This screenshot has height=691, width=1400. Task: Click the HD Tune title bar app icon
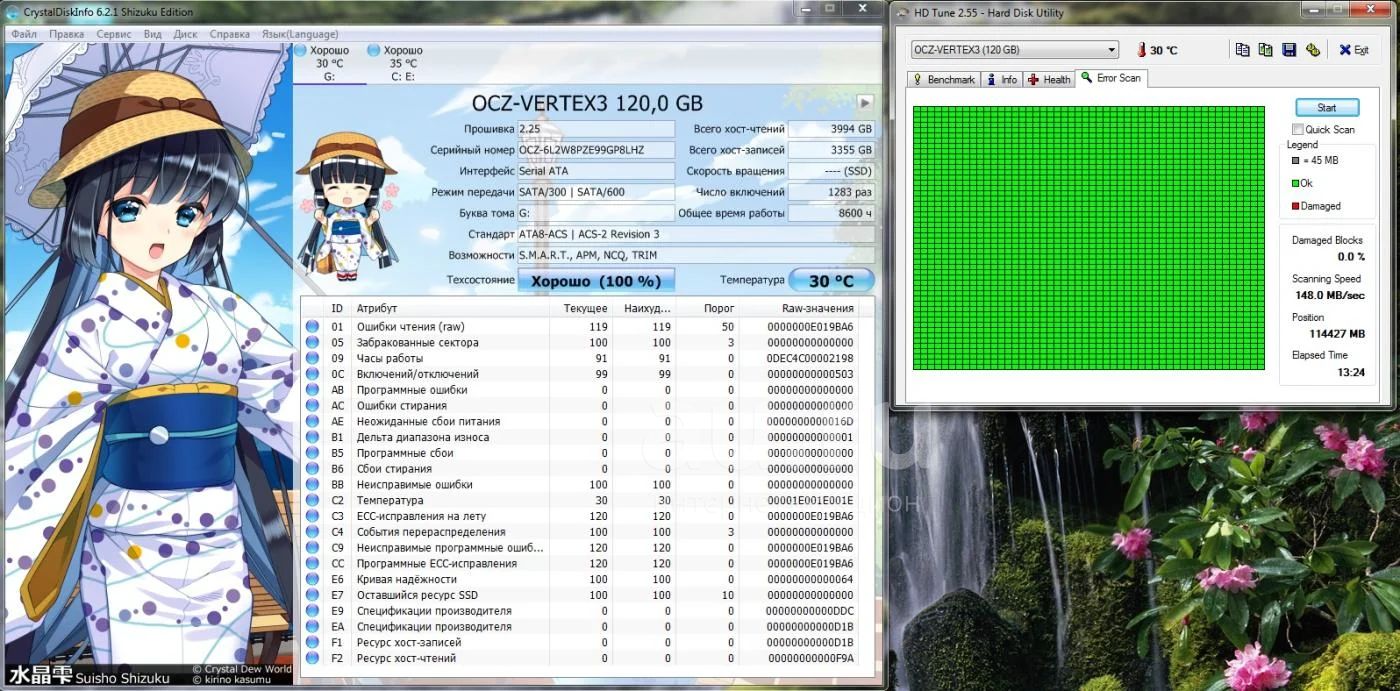901,13
